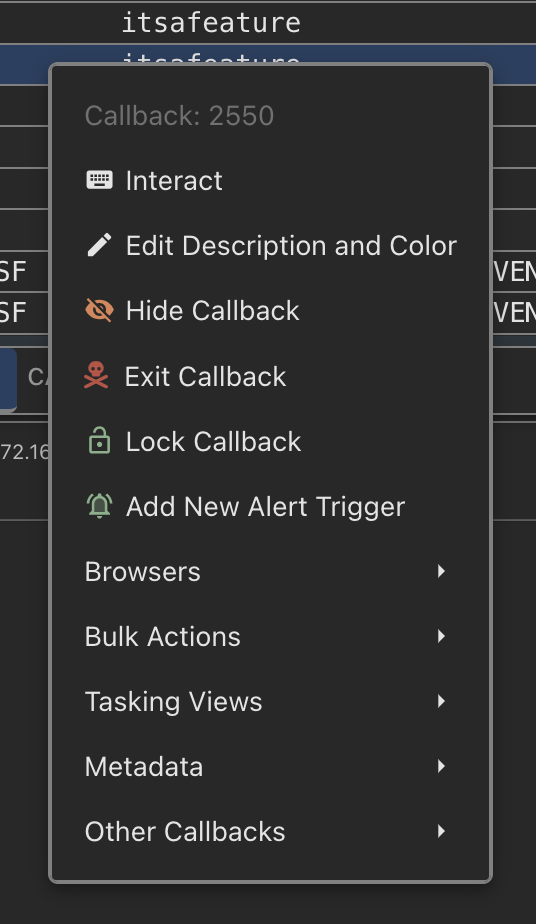Expand the Metadata submenu arrow

coord(441,766)
